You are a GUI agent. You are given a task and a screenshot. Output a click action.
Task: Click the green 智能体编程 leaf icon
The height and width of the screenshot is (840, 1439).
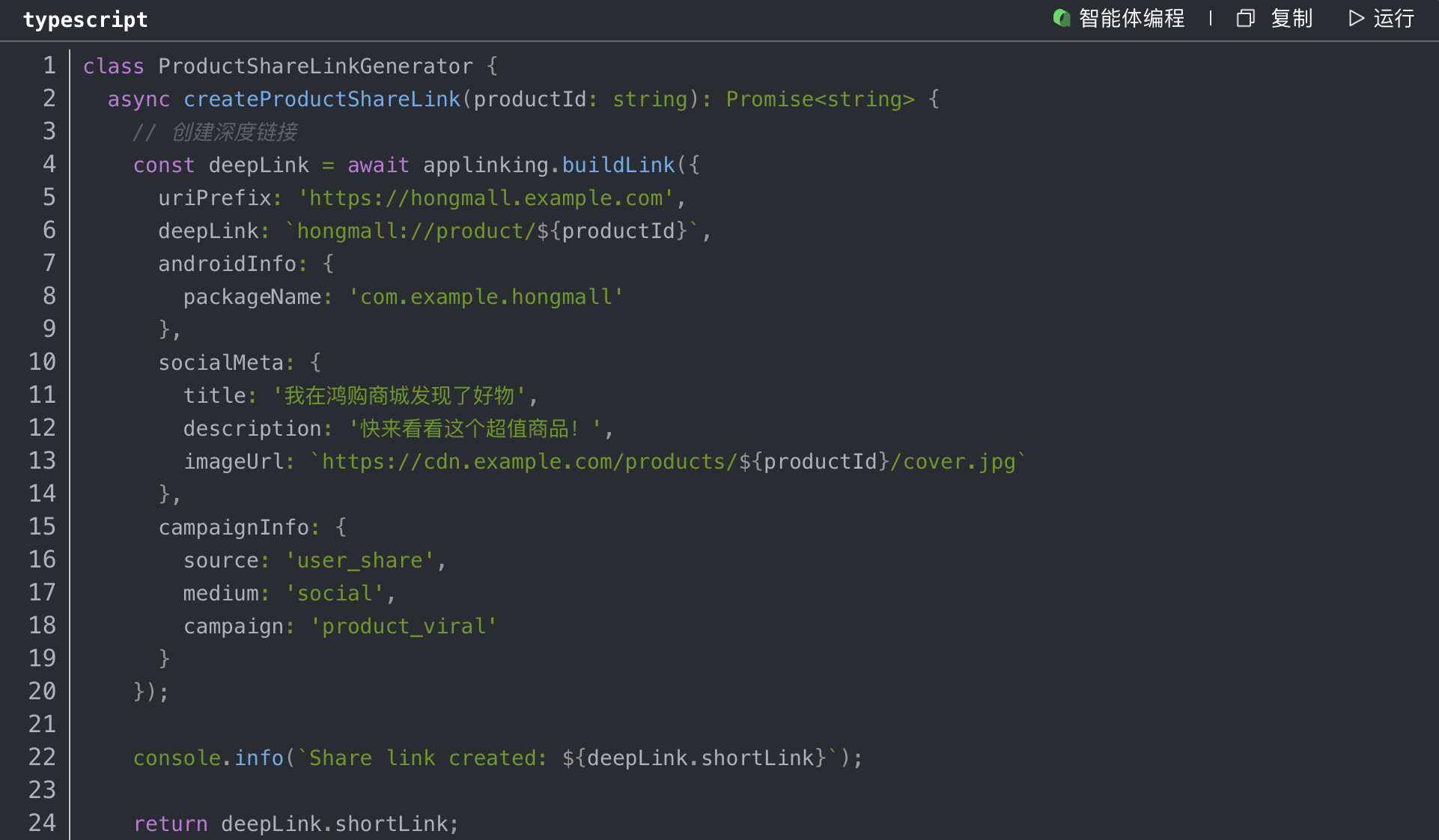pos(1061,18)
